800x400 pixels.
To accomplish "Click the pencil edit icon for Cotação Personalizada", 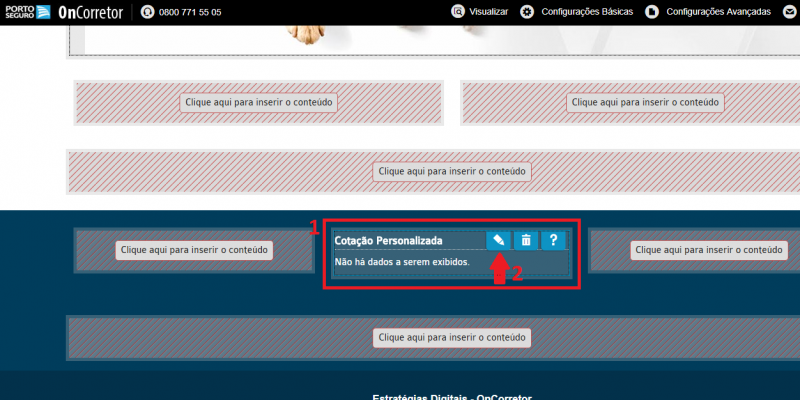I will 498,240.
